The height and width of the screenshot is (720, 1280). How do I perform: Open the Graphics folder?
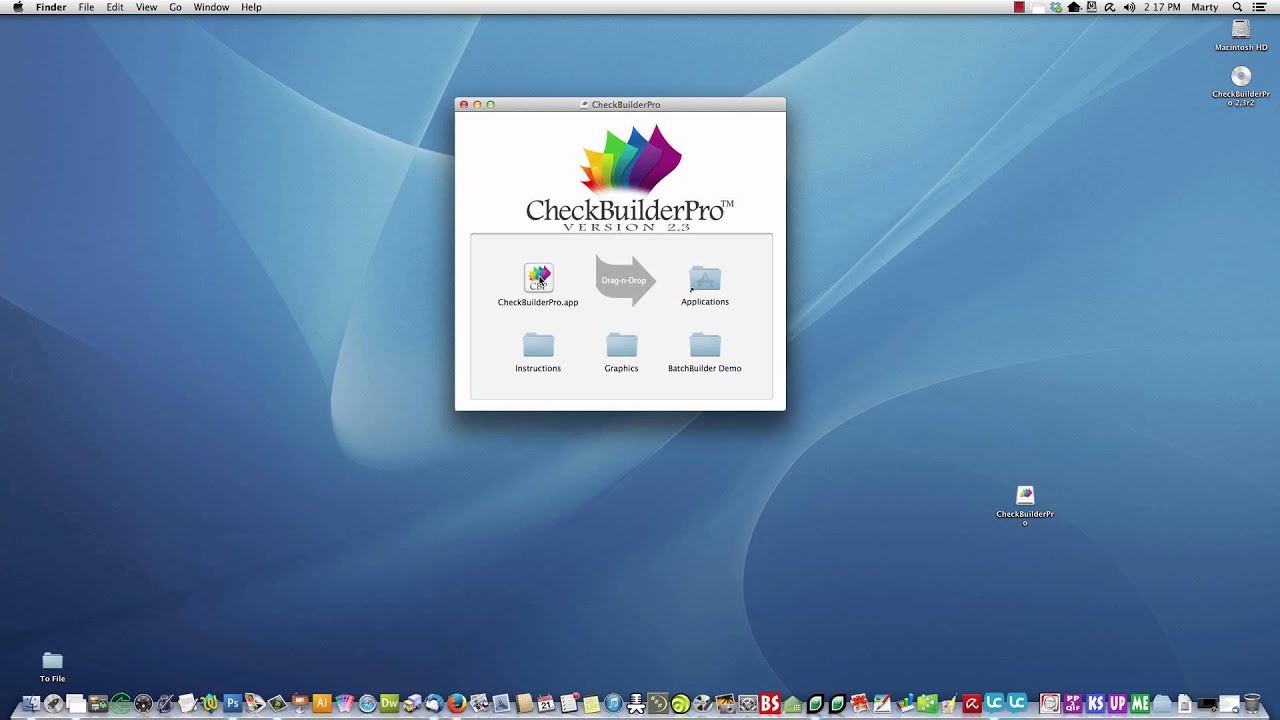tap(621, 345)
